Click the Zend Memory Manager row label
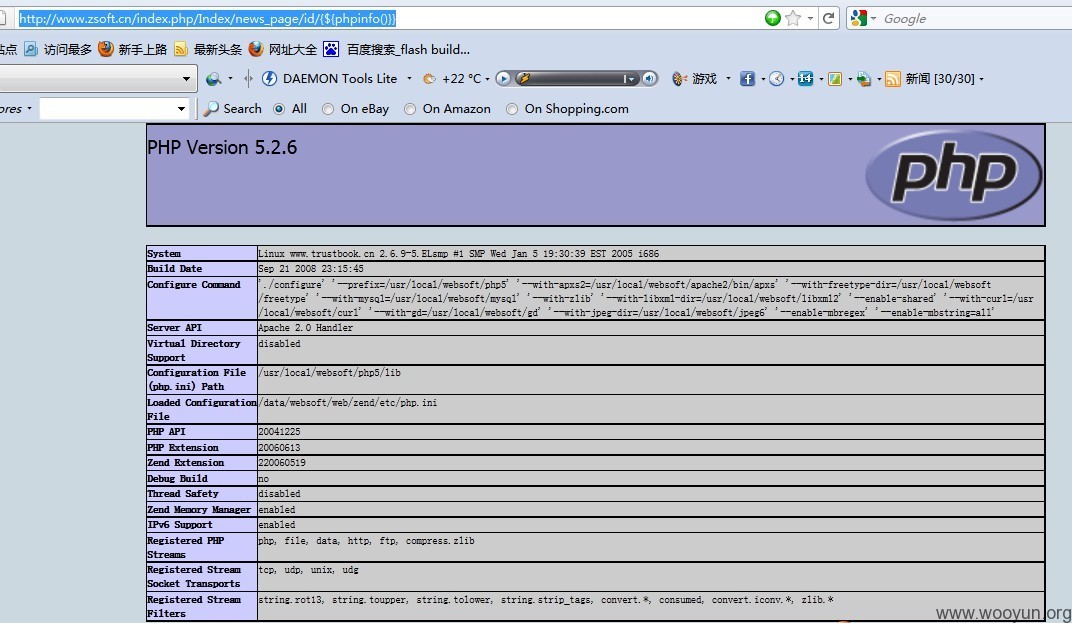Viewport: 1072px width, 623px height. click(x=199, y=509)
